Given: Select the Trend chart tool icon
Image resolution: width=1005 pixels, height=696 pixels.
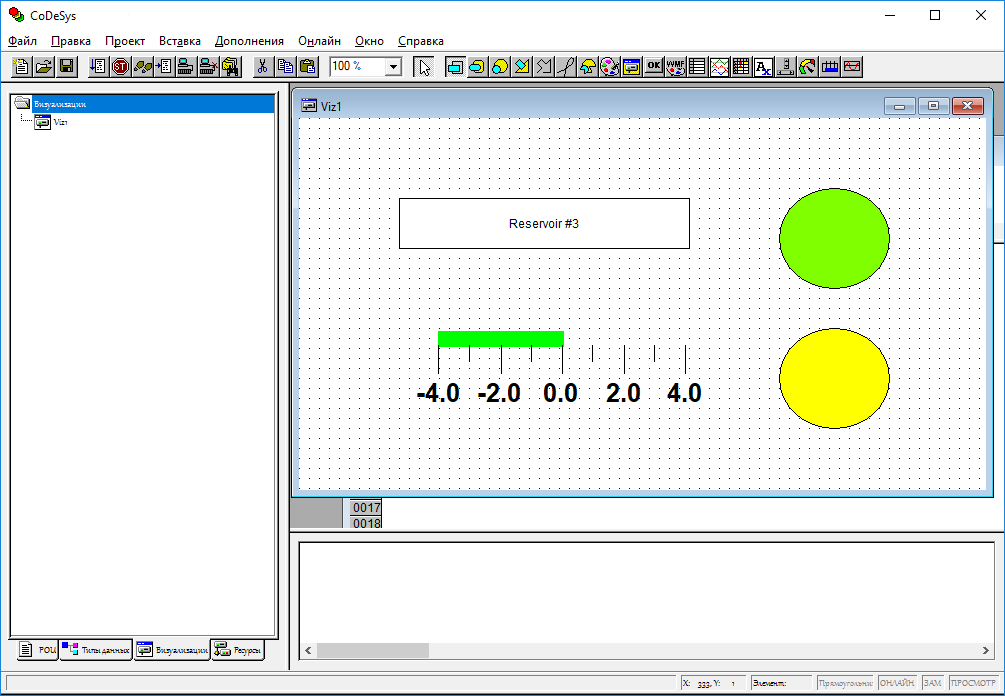Looking at the screenshot, I should point(719,67).
